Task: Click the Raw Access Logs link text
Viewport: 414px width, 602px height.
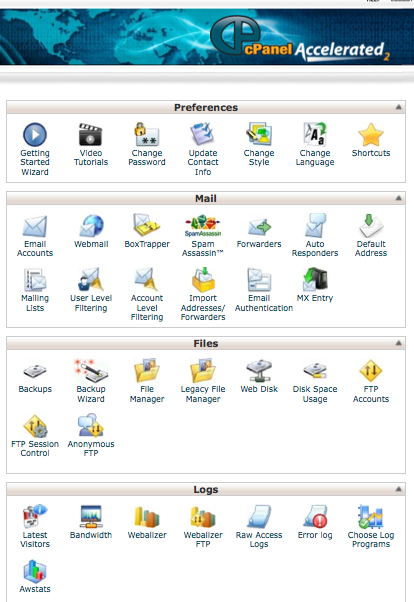Action: coord(259,539)
